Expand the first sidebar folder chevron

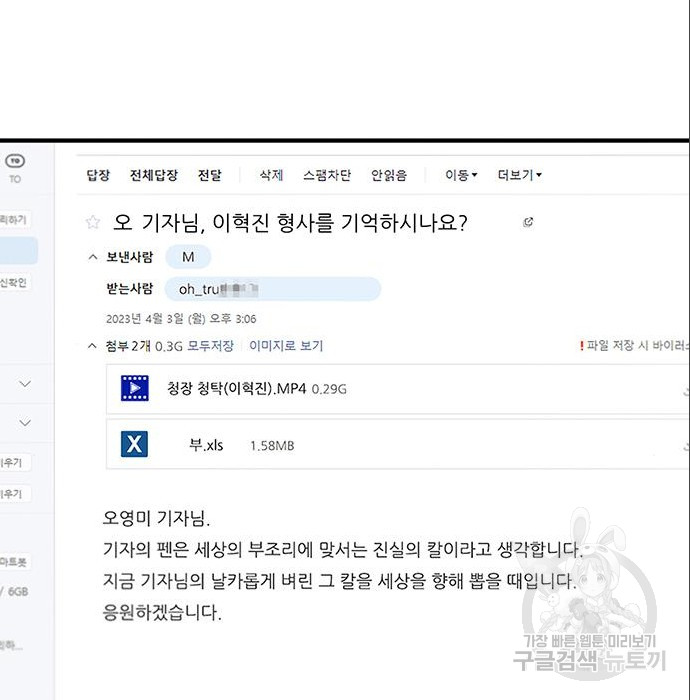(25, 383)
